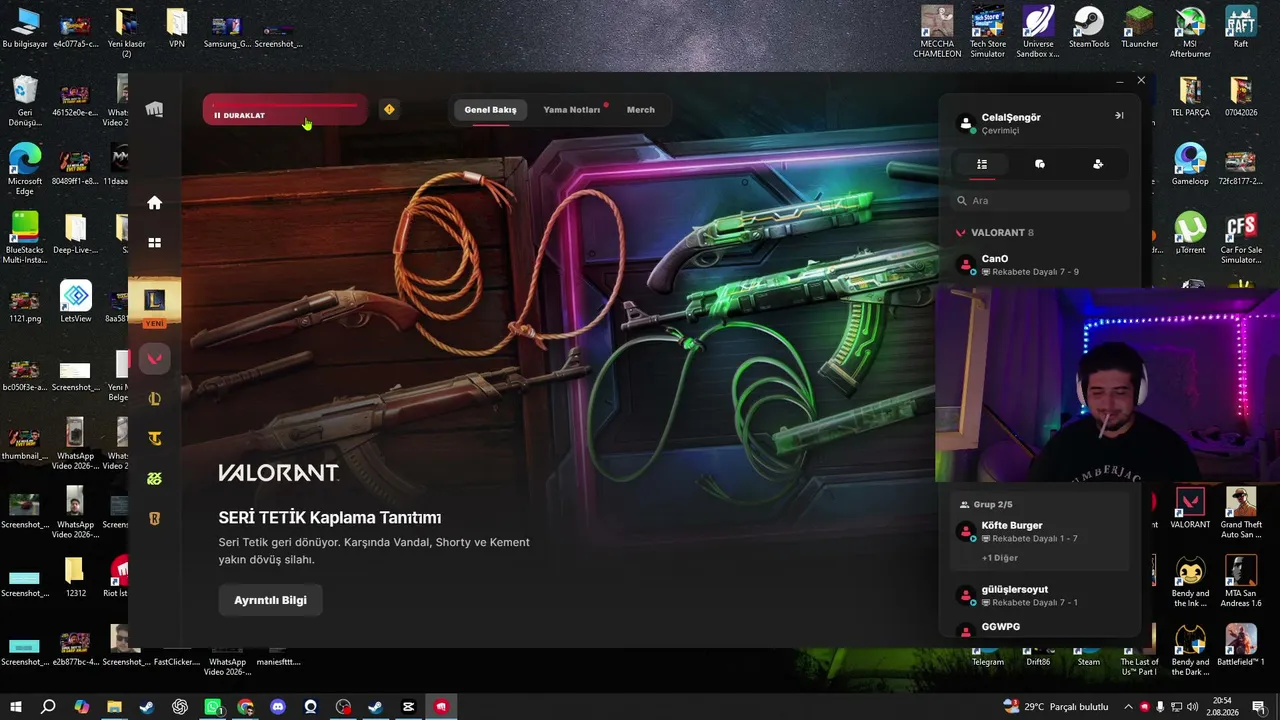This screenshot has height=720, width=1280.
Task: Select friend GGWPG in the list
Action: coord(1040,628)
